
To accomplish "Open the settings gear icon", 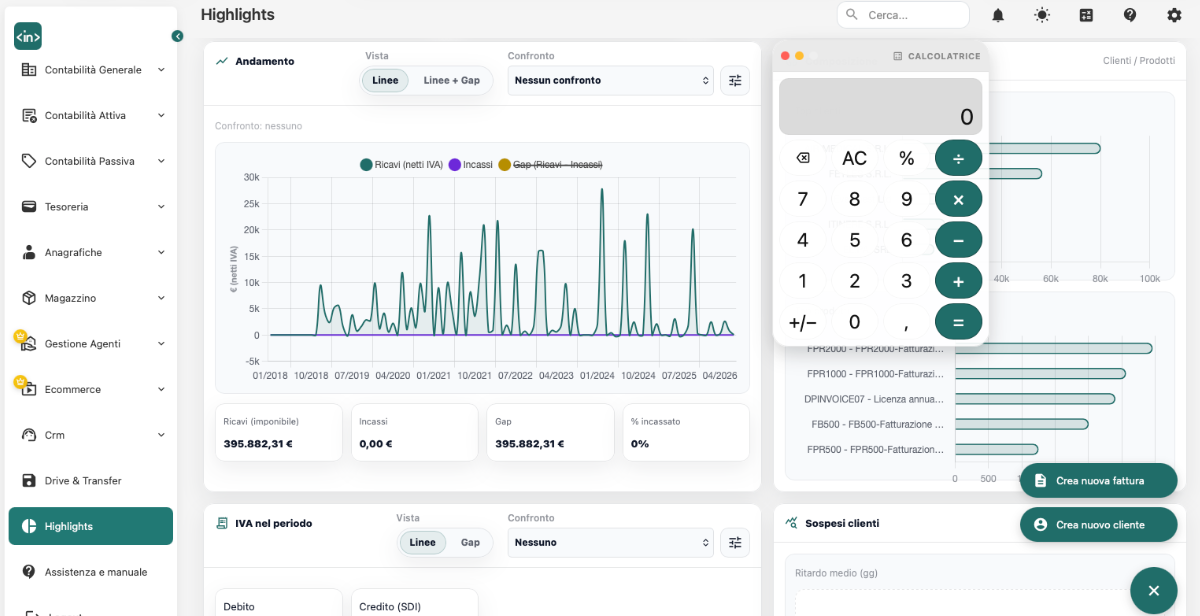I will [1174, 15].
